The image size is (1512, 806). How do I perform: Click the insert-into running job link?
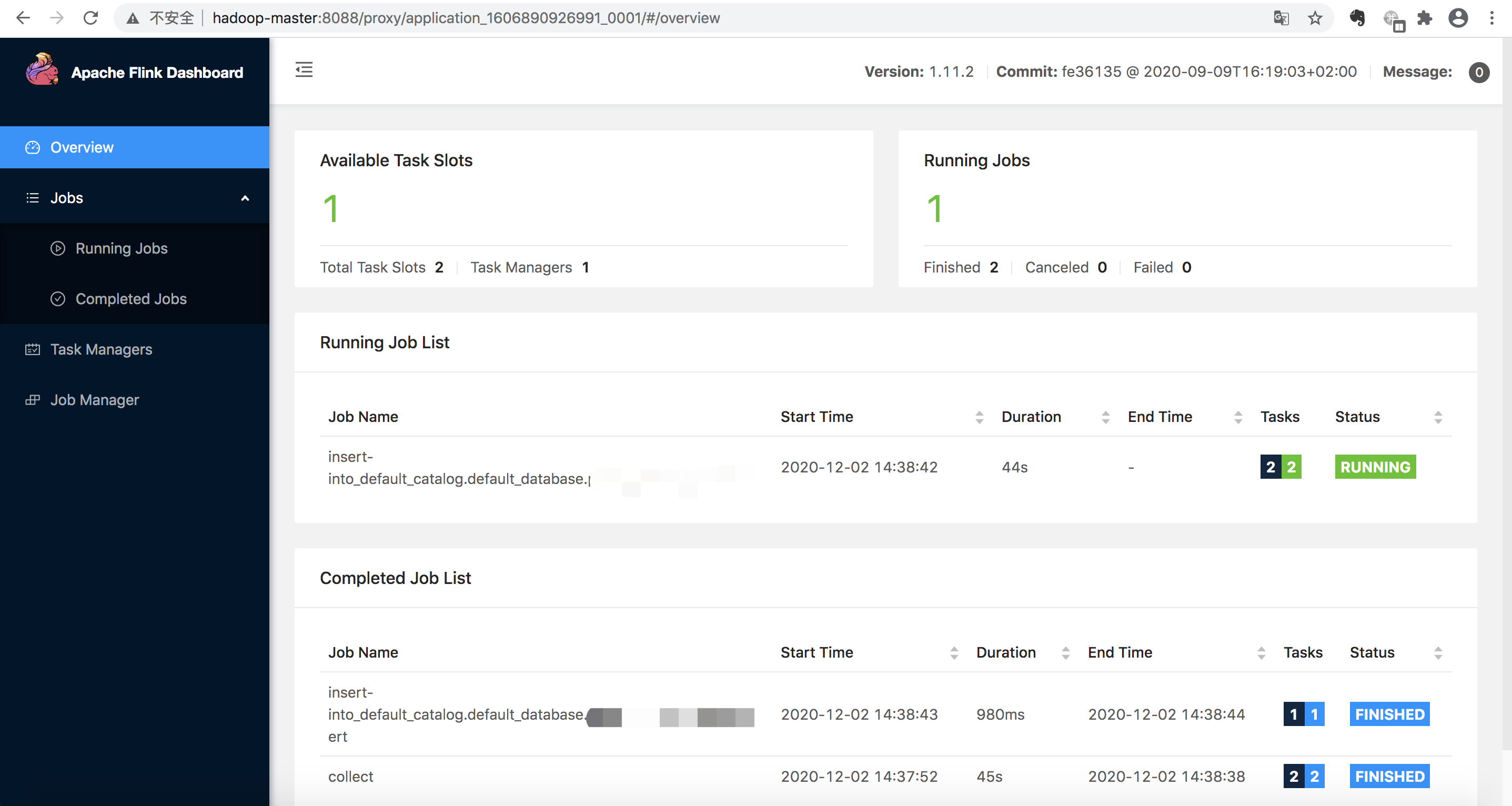pyautogui.click(x=456, y=467)
